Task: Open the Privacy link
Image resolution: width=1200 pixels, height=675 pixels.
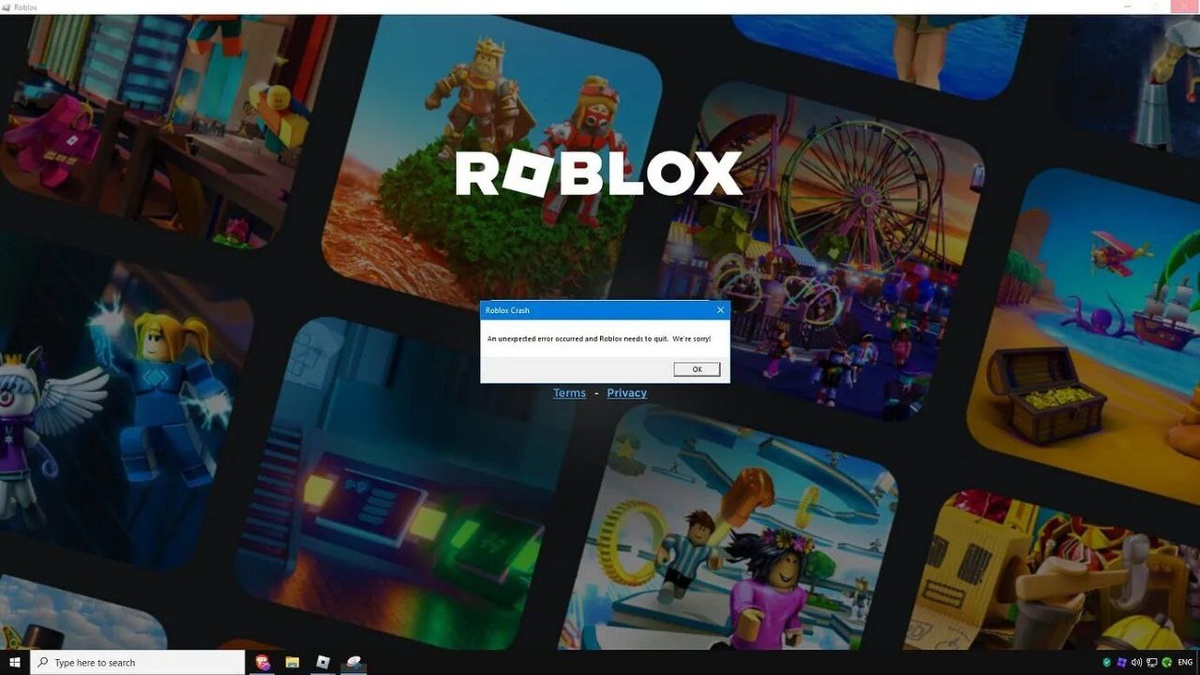Action: coord(627,393)
